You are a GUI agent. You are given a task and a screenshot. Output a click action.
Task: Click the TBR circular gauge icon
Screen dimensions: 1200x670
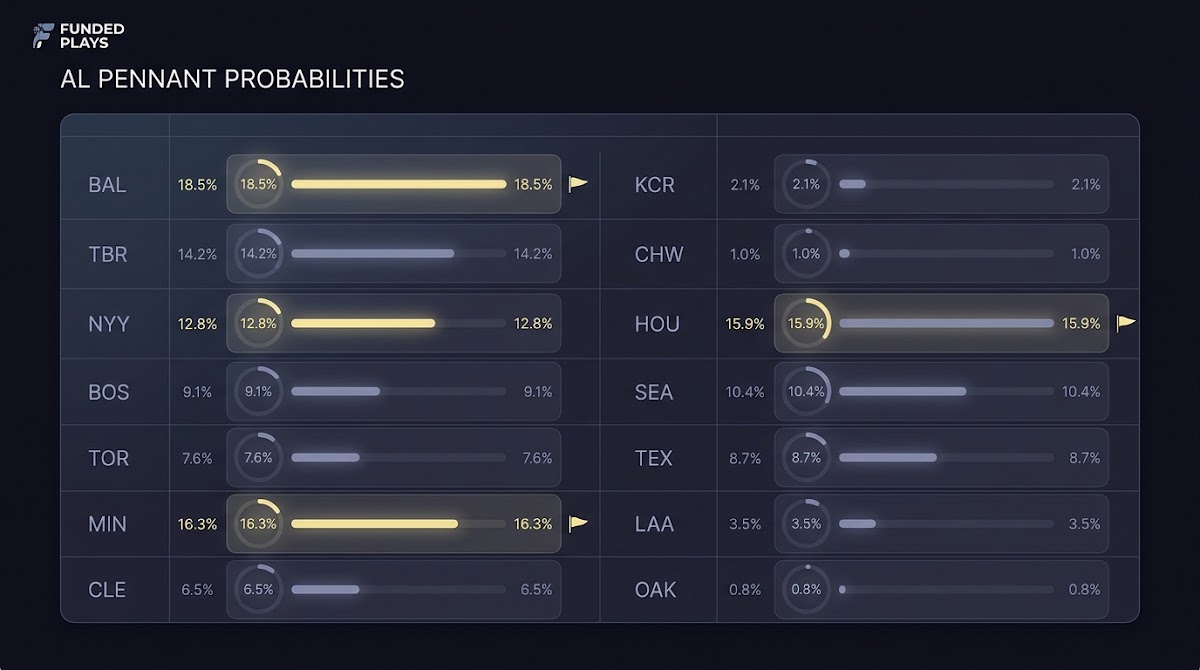(258, 254)
